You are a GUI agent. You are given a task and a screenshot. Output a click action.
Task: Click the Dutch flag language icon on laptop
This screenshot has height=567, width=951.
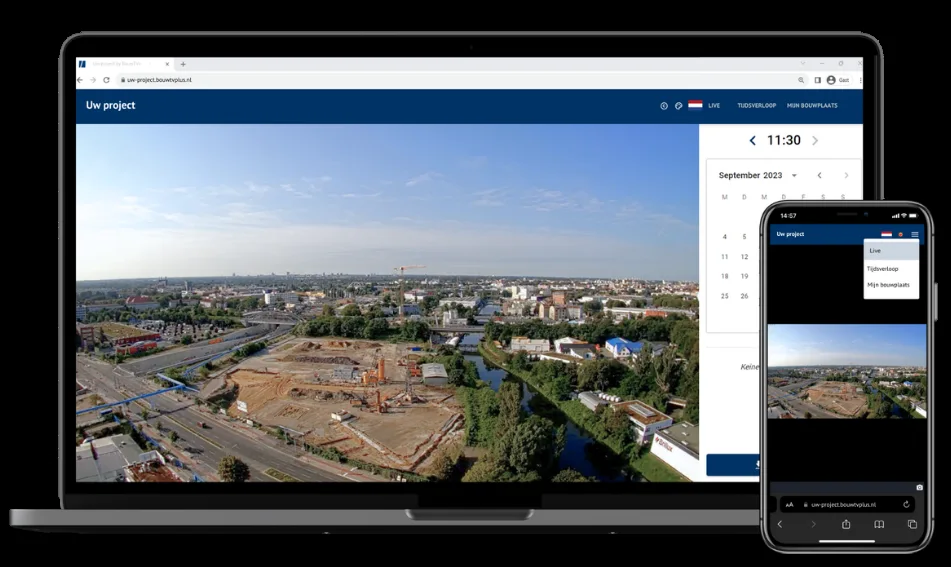(x=695, y=105)
